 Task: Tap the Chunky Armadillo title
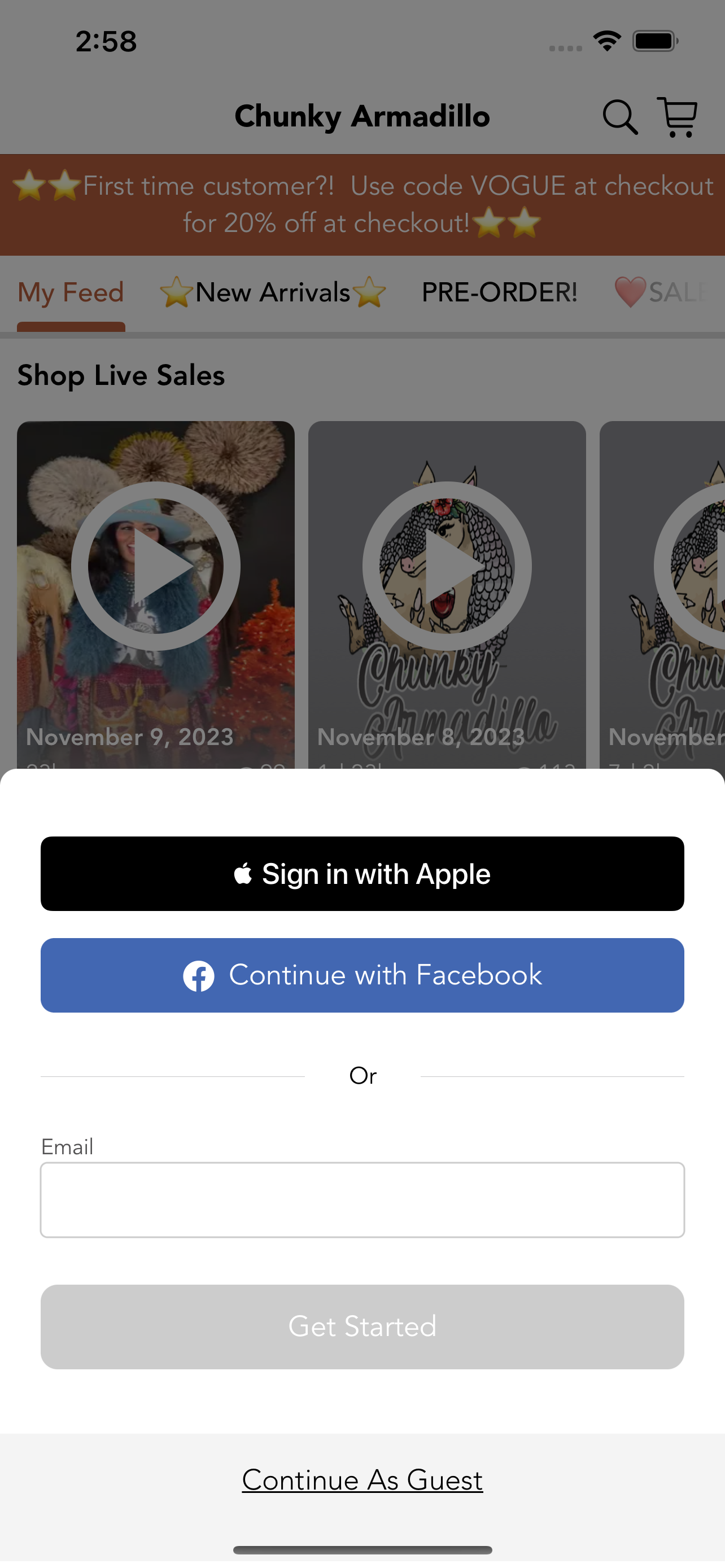[362, 116]
